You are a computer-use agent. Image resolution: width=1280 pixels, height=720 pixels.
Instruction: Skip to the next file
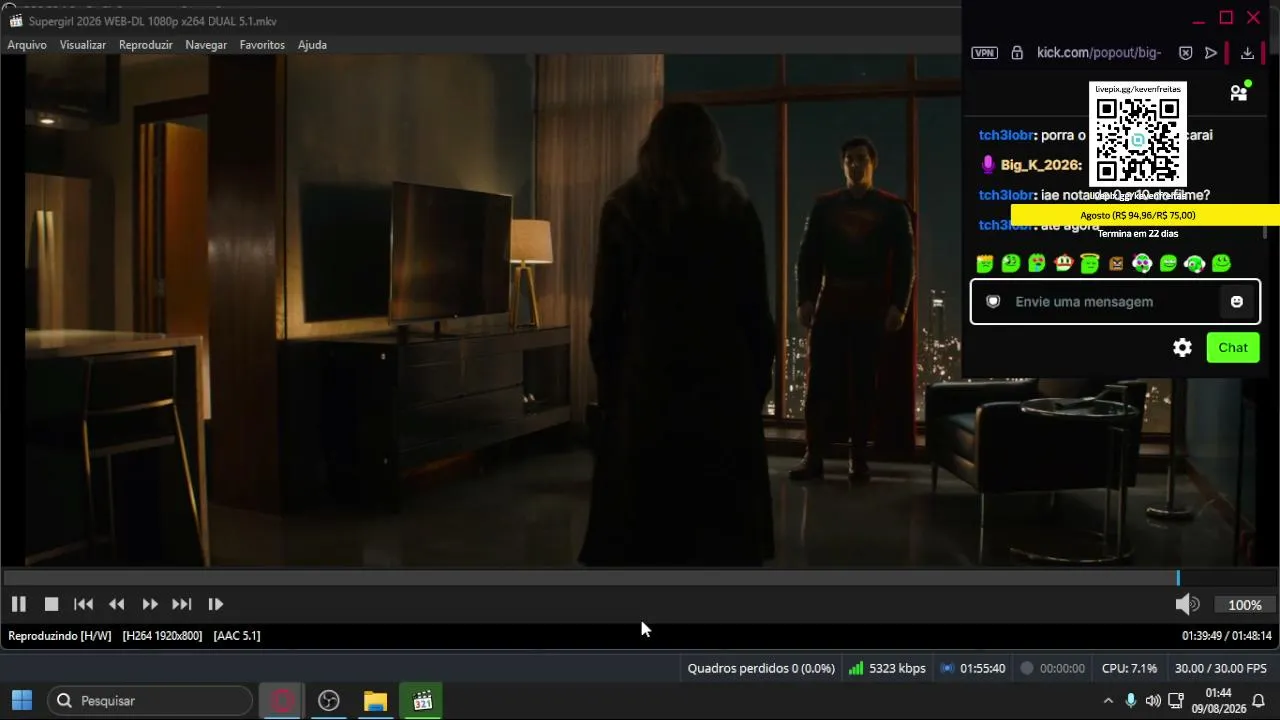(x=182, y=604)
